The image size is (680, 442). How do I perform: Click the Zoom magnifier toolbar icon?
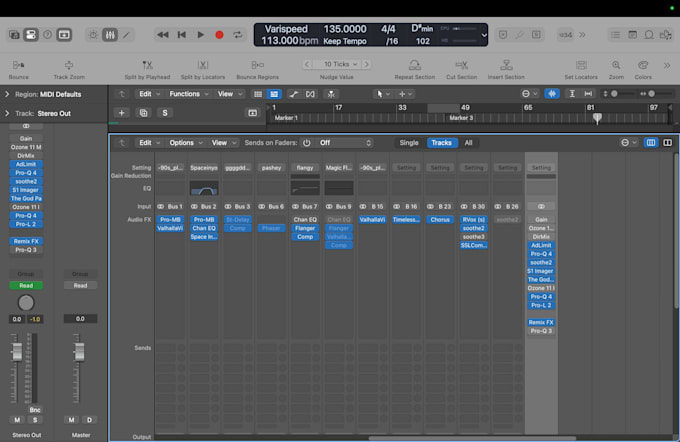coord(616,65)
